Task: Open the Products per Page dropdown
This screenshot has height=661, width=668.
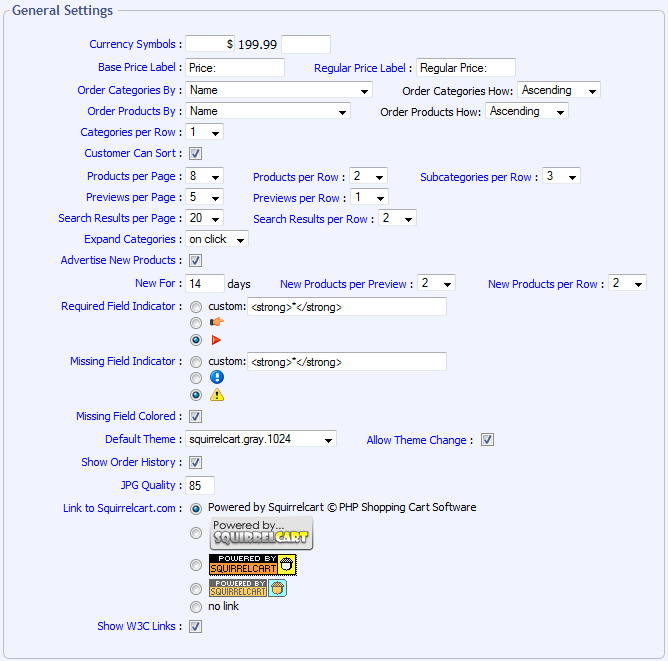Action: coord(204,177)
